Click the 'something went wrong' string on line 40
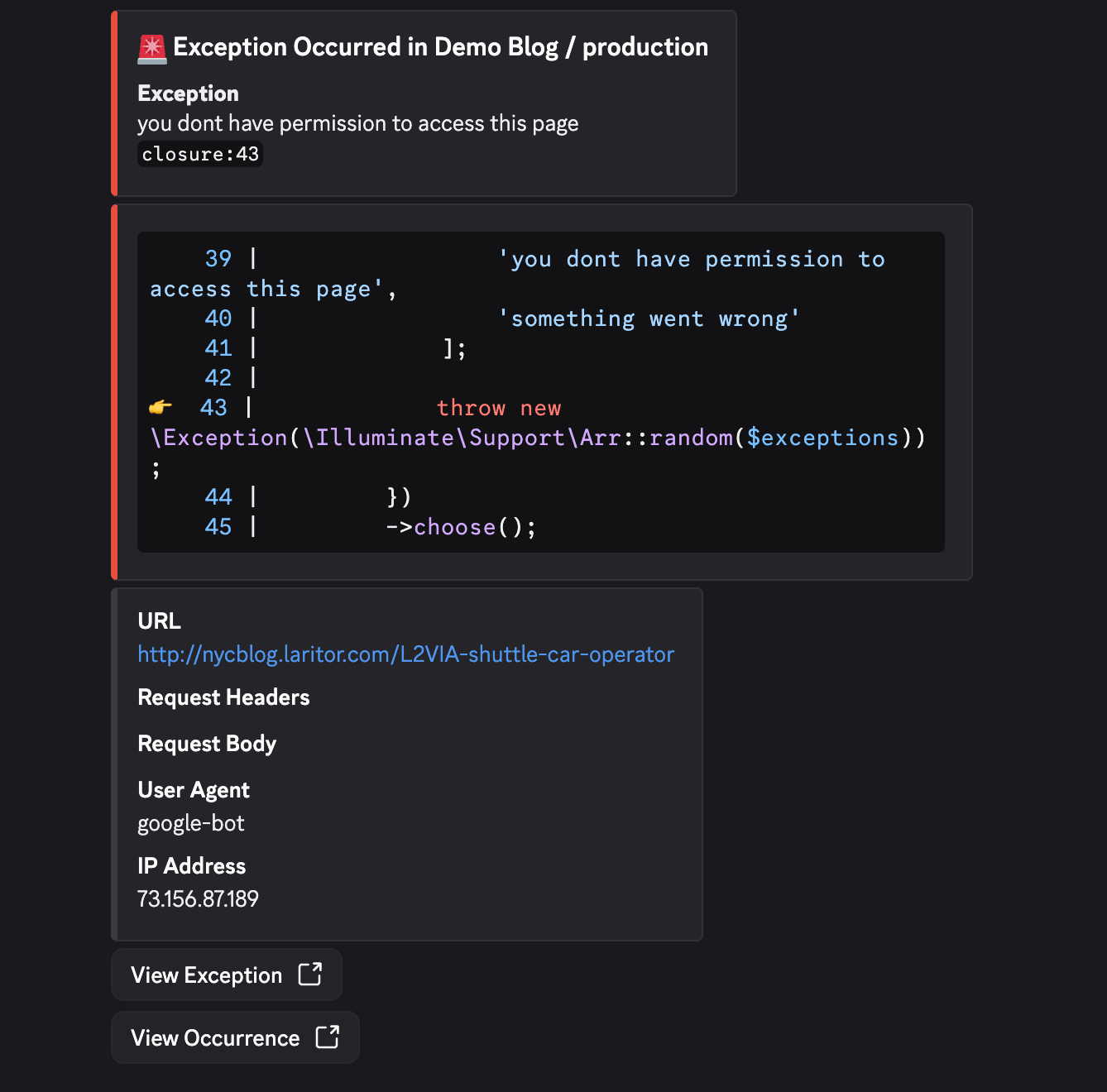The height and width of the screenshot is (1092, 1107). click(649, 318)
